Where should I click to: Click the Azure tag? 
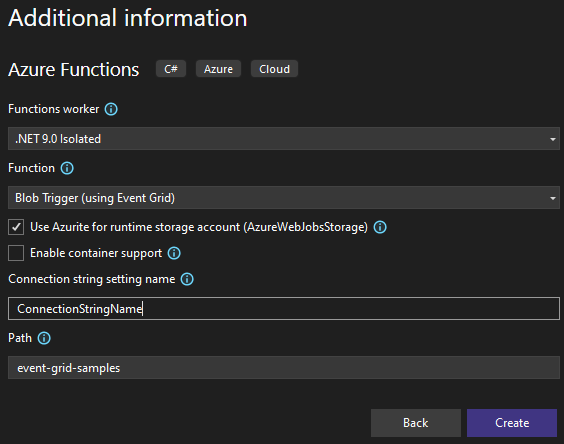point(218,69)
